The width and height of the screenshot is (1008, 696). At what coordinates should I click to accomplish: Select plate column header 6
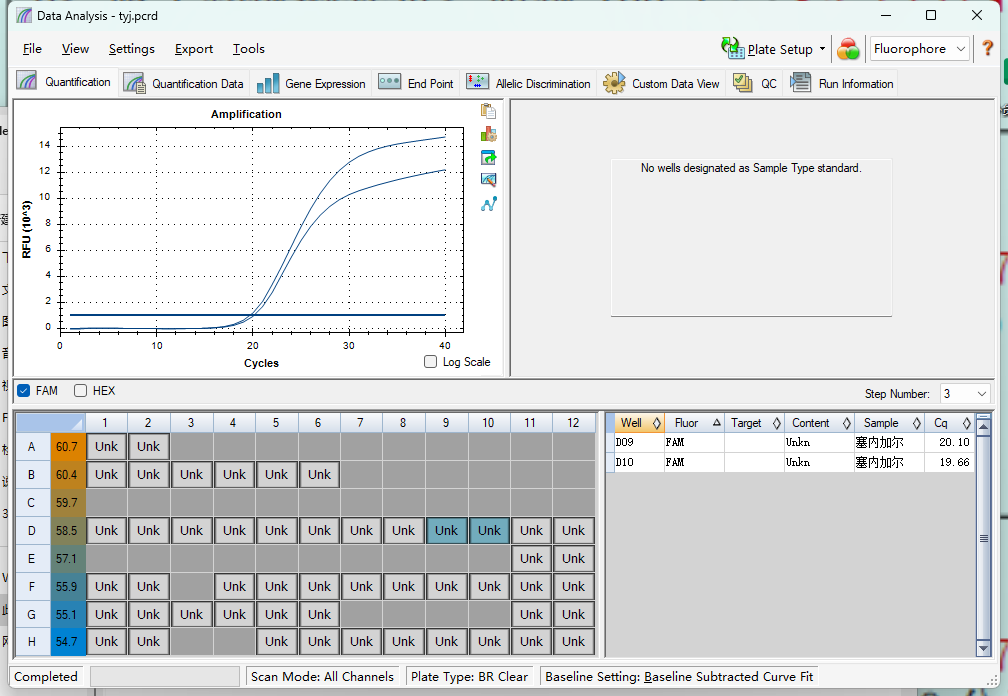point(318,423)
